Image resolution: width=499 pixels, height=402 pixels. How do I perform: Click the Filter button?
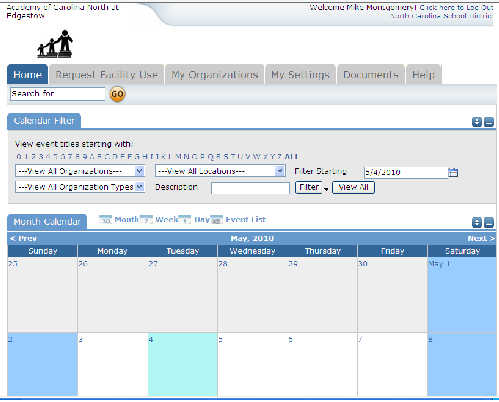coord(309,187)
